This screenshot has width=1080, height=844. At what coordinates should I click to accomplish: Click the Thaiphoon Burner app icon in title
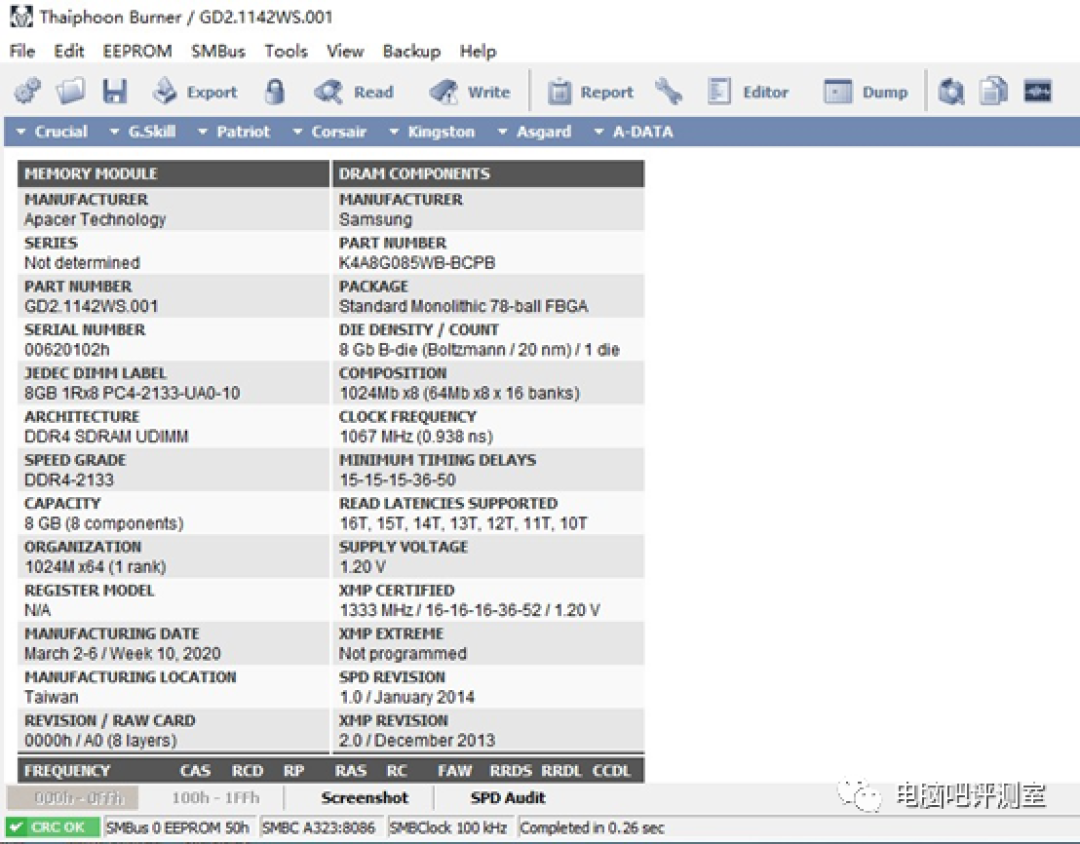coord(21,16)
